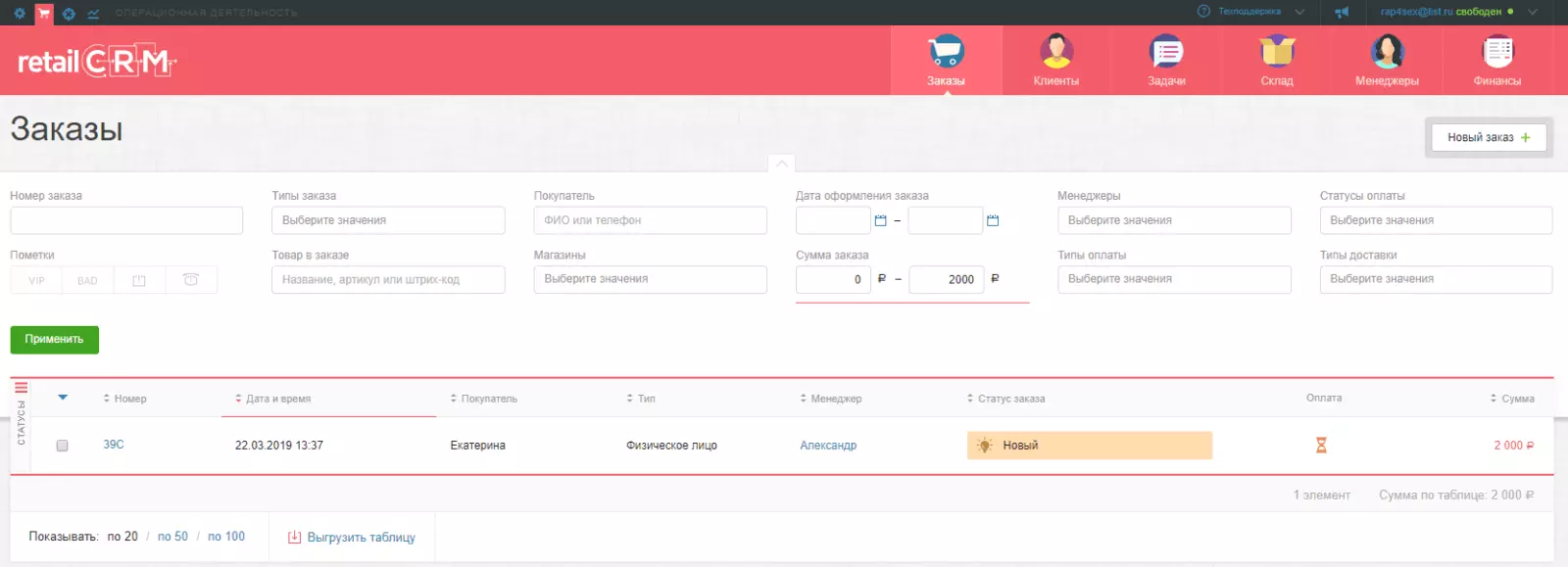The image size is (1568, 567).
Task: Go to the Клиенты section
Action: [1055, 60]
